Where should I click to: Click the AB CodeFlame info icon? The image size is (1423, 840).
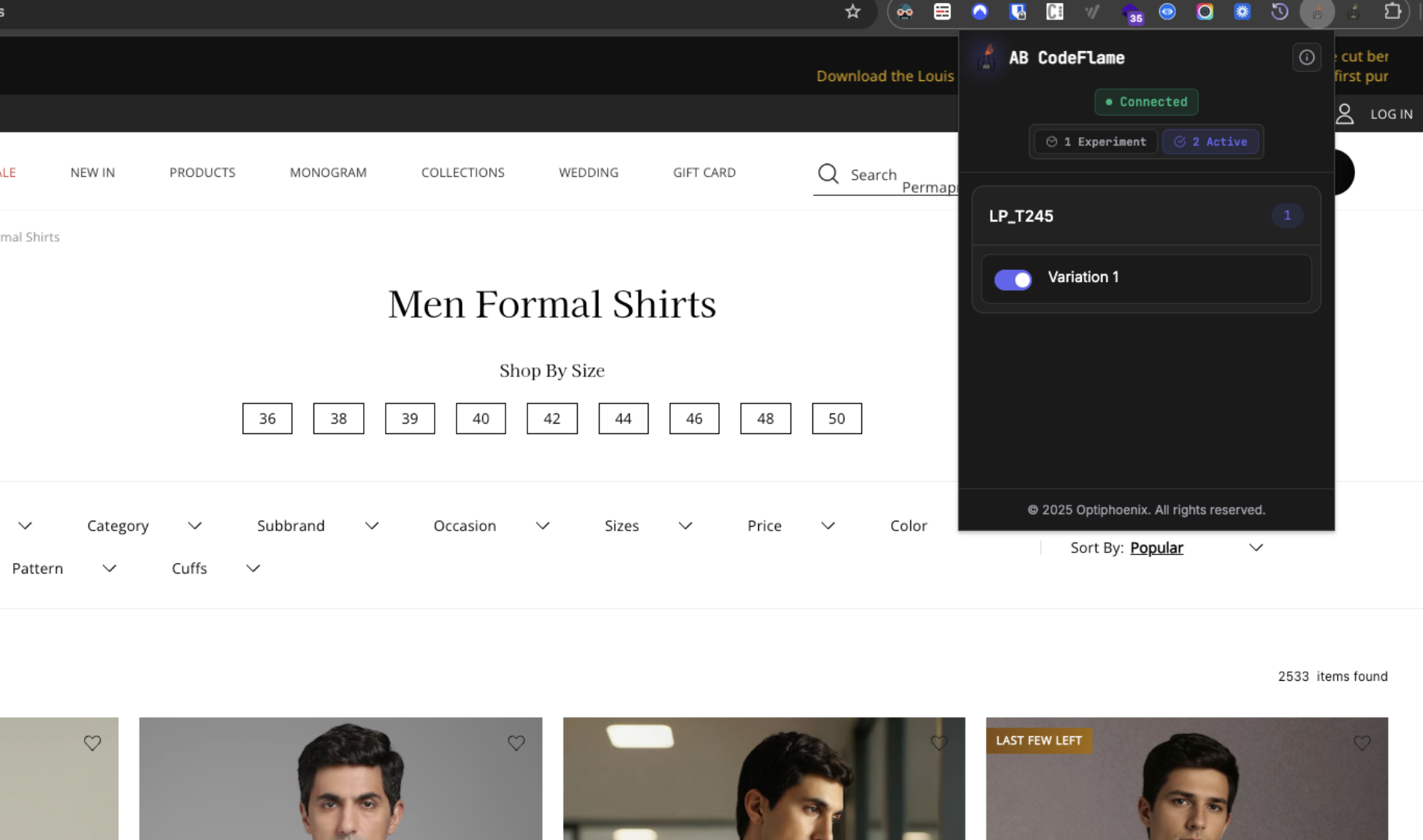click(1306, 58)
